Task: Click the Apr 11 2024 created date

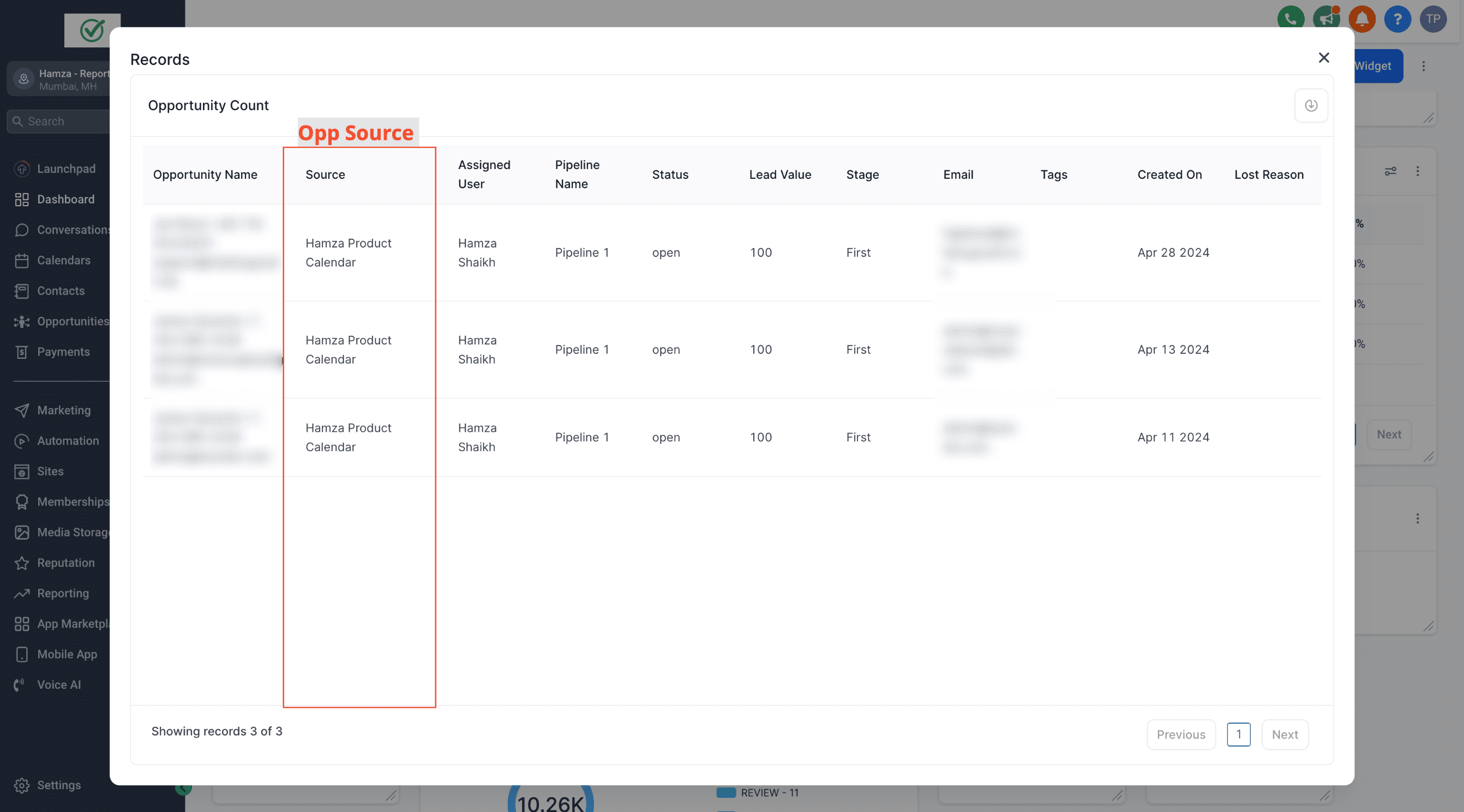Action: tap(1173, 437)
